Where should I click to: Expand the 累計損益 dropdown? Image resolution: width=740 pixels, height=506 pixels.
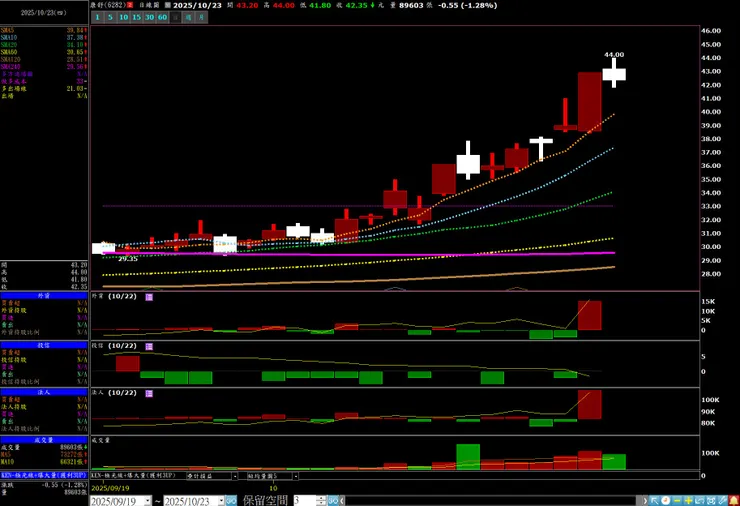coord(235,476)
